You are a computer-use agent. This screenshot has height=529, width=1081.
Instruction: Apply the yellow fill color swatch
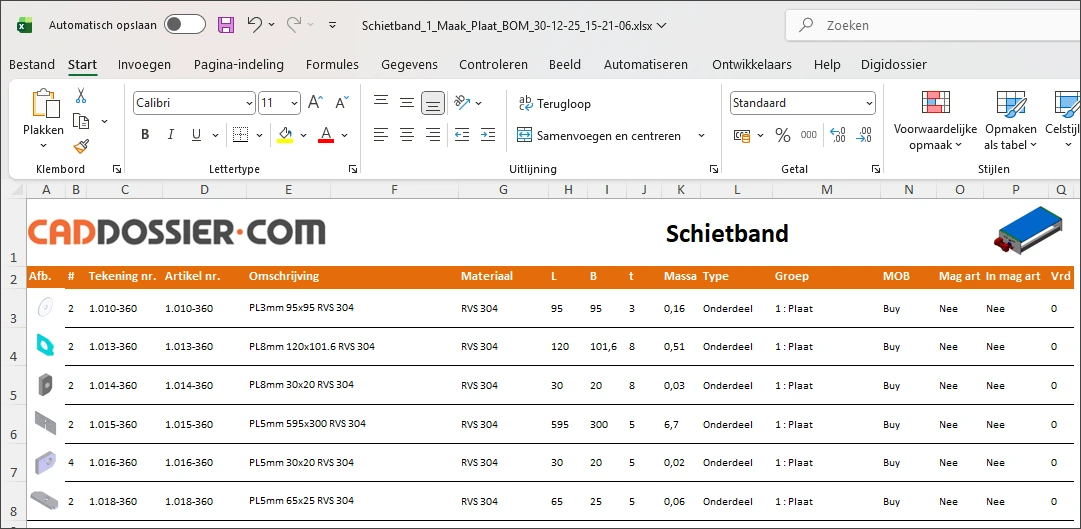(285, 135)
